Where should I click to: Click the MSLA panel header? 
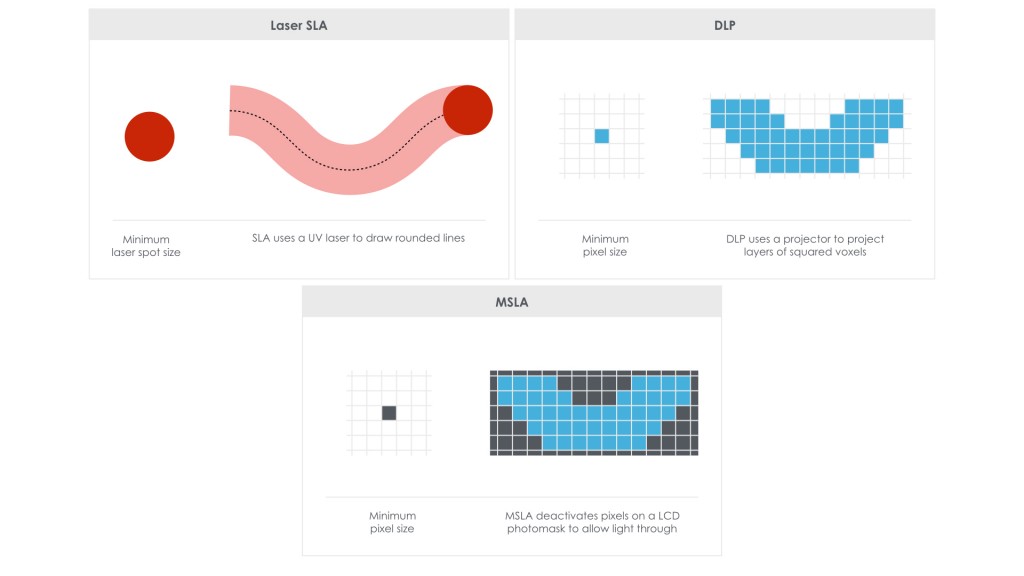pyautogui.click(x=511, y=302)
